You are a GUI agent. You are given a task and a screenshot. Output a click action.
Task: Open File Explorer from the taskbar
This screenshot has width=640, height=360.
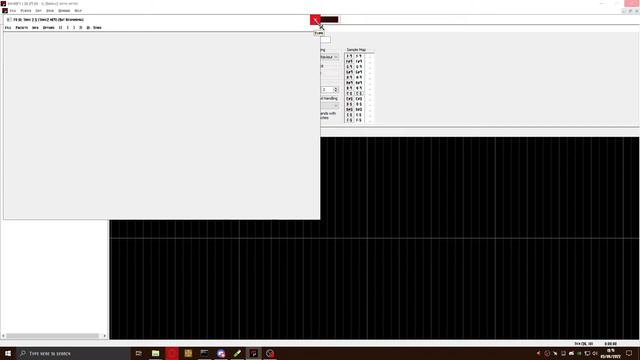(156, 353)
